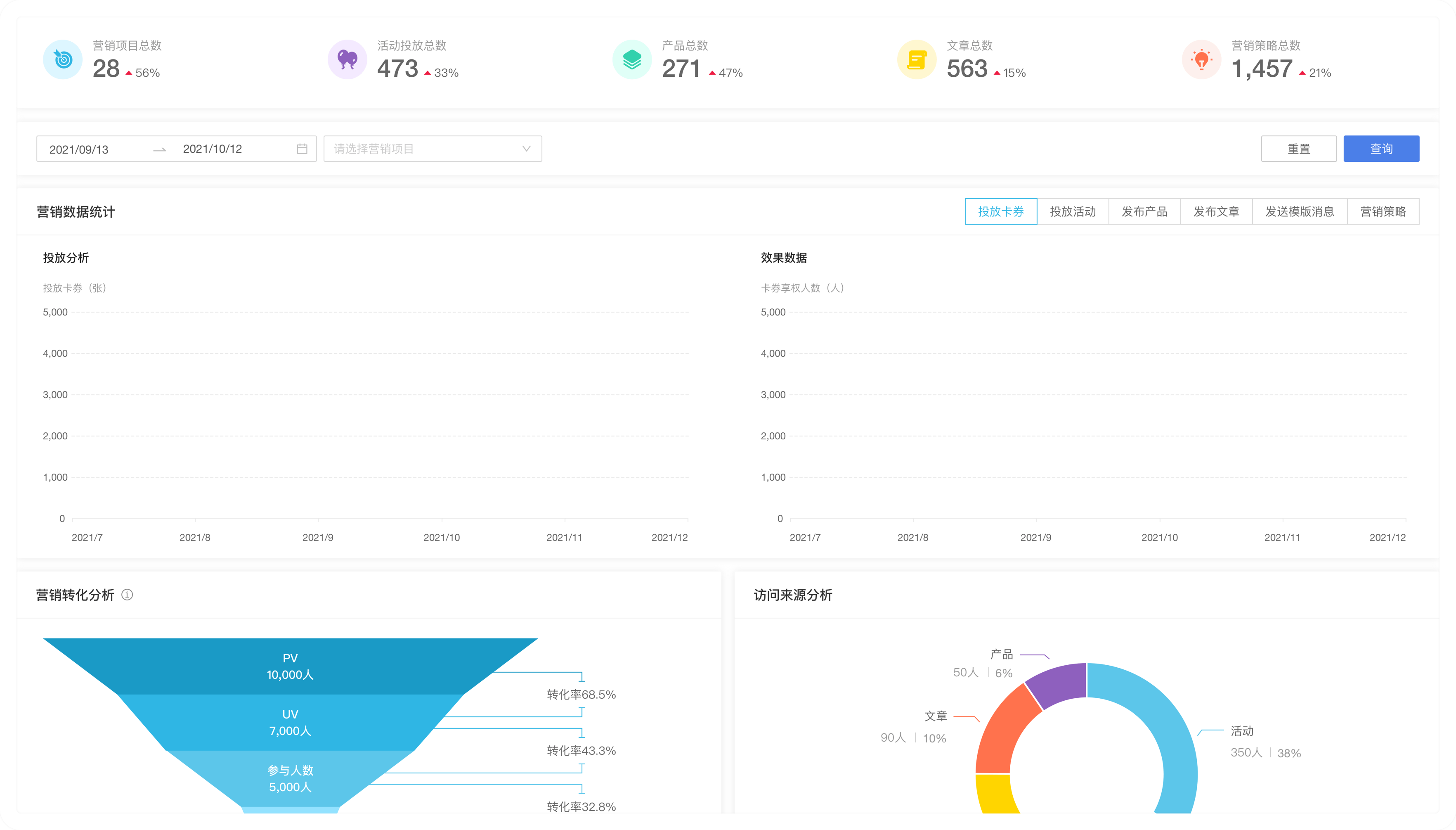
Task: Switch to the 发布产品 tab
Action: 1144,211
